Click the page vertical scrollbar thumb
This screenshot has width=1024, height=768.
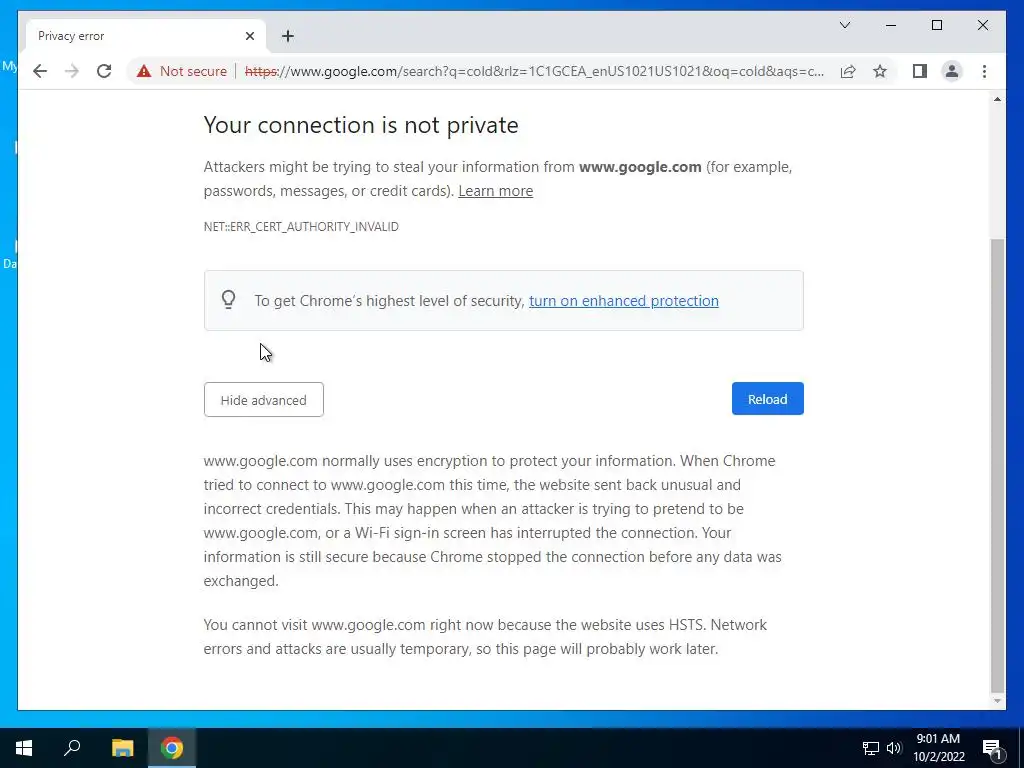point(997,460)
